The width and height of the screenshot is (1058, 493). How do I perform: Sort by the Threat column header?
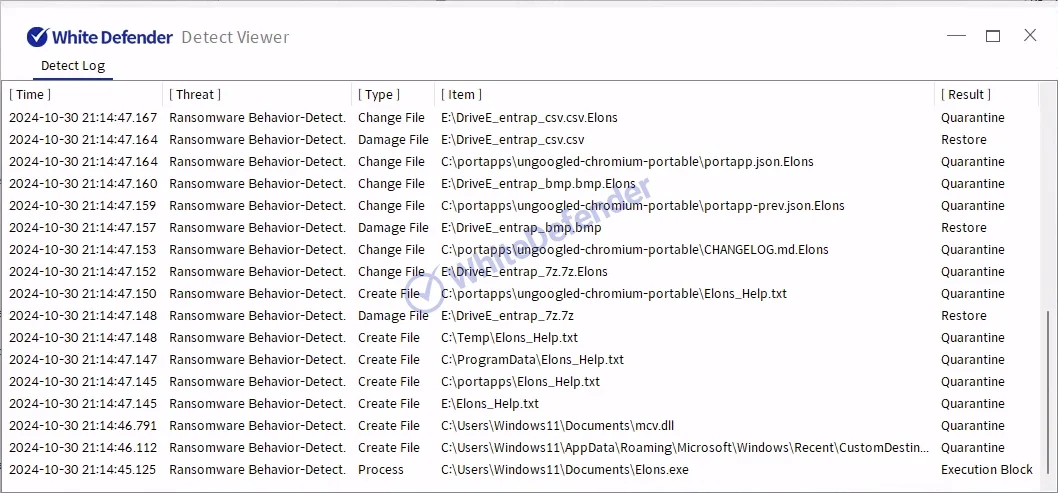point(195,94)
